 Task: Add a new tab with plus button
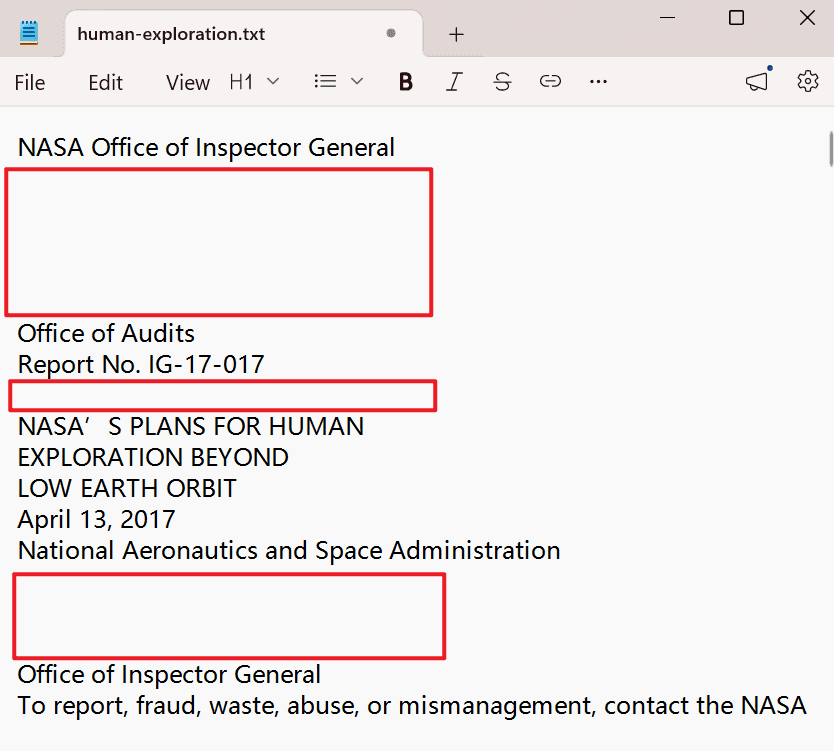click(456, 35)
